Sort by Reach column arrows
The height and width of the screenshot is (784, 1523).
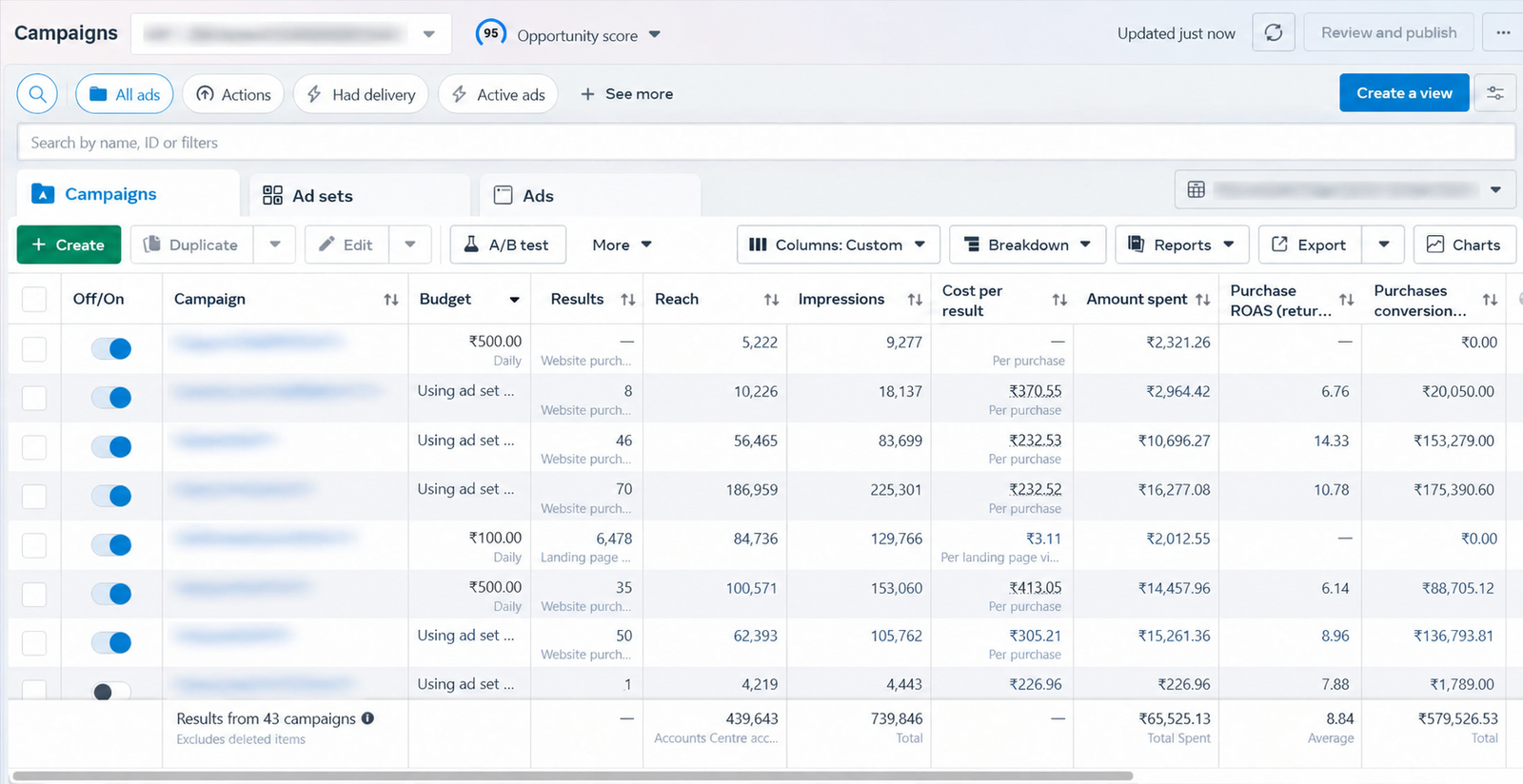pos(772,300)
